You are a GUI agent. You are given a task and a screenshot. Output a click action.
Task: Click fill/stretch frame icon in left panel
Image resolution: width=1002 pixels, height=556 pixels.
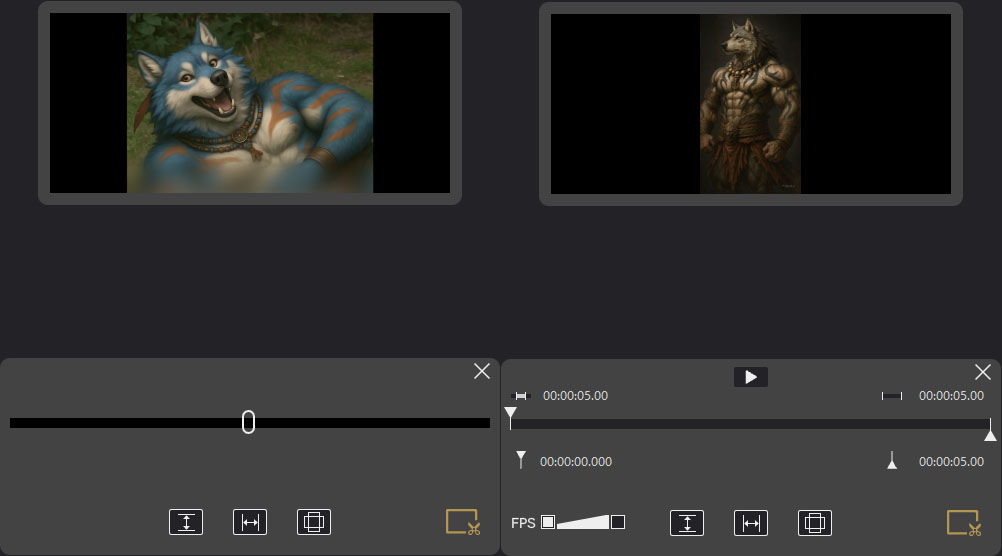pyautogui.click(x=314, y=522)
